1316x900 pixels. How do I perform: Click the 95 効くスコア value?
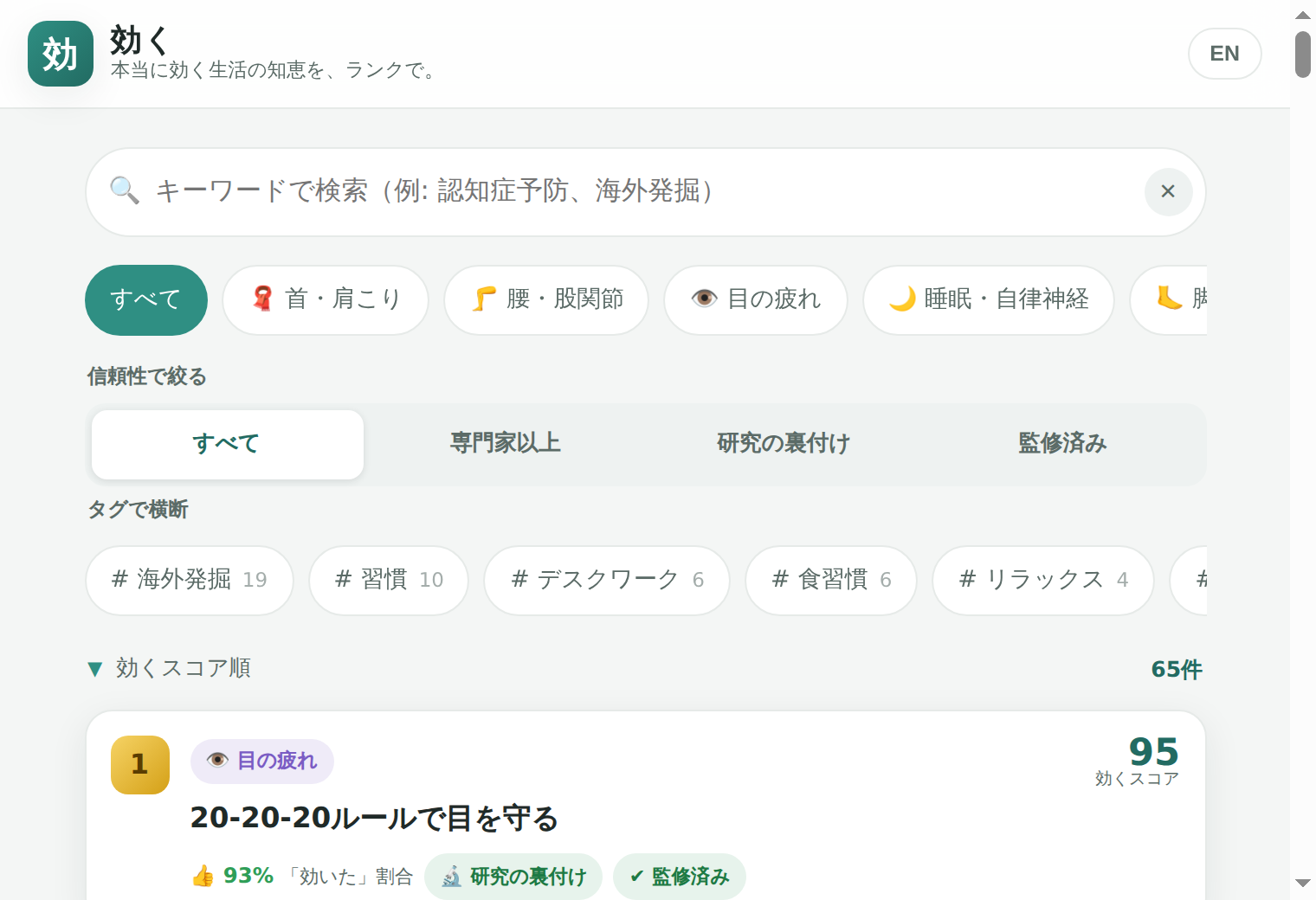[1153, 751]
